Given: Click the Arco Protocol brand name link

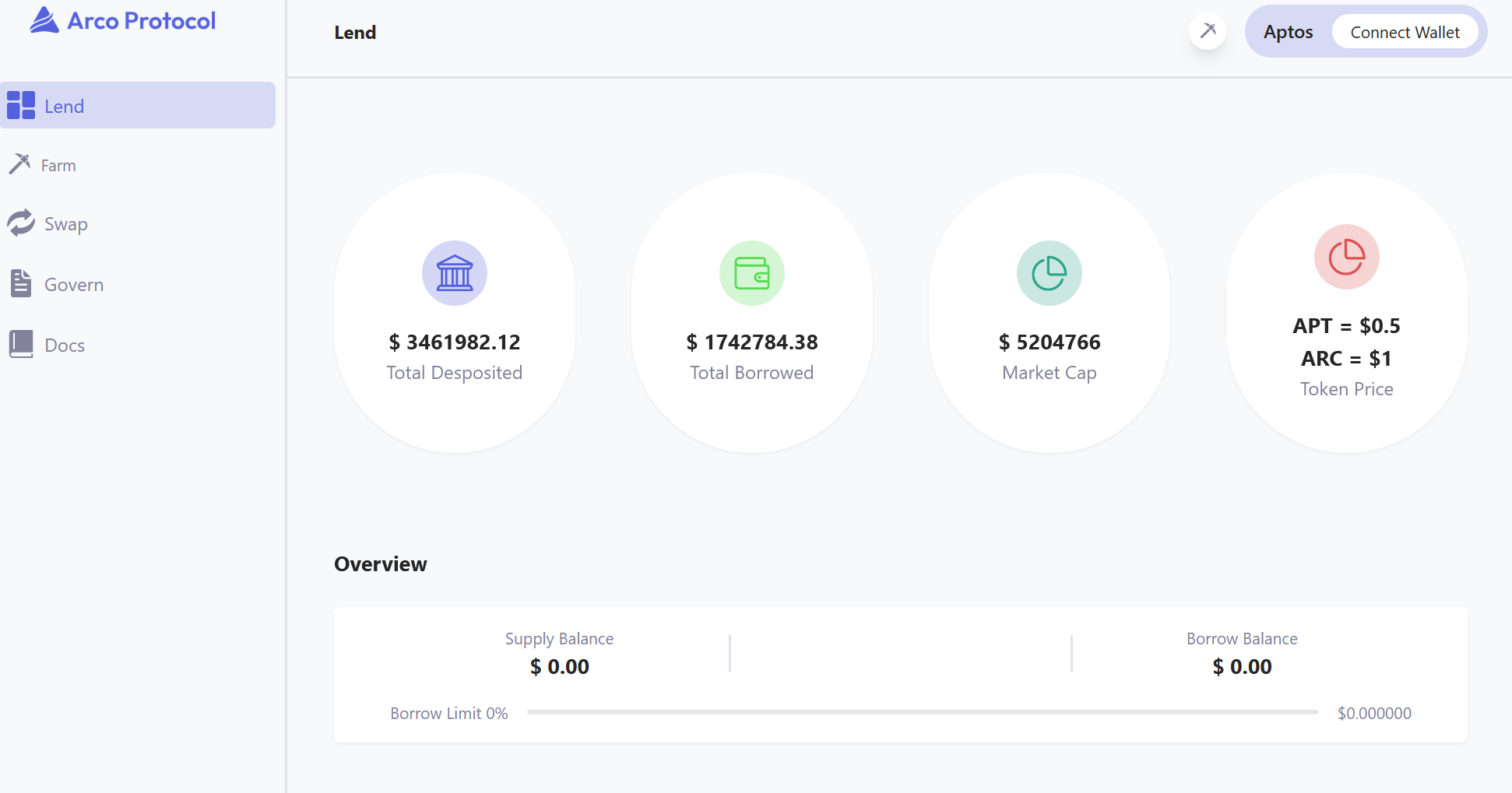Looking at the screenshot, I should [x=141, y=21].
